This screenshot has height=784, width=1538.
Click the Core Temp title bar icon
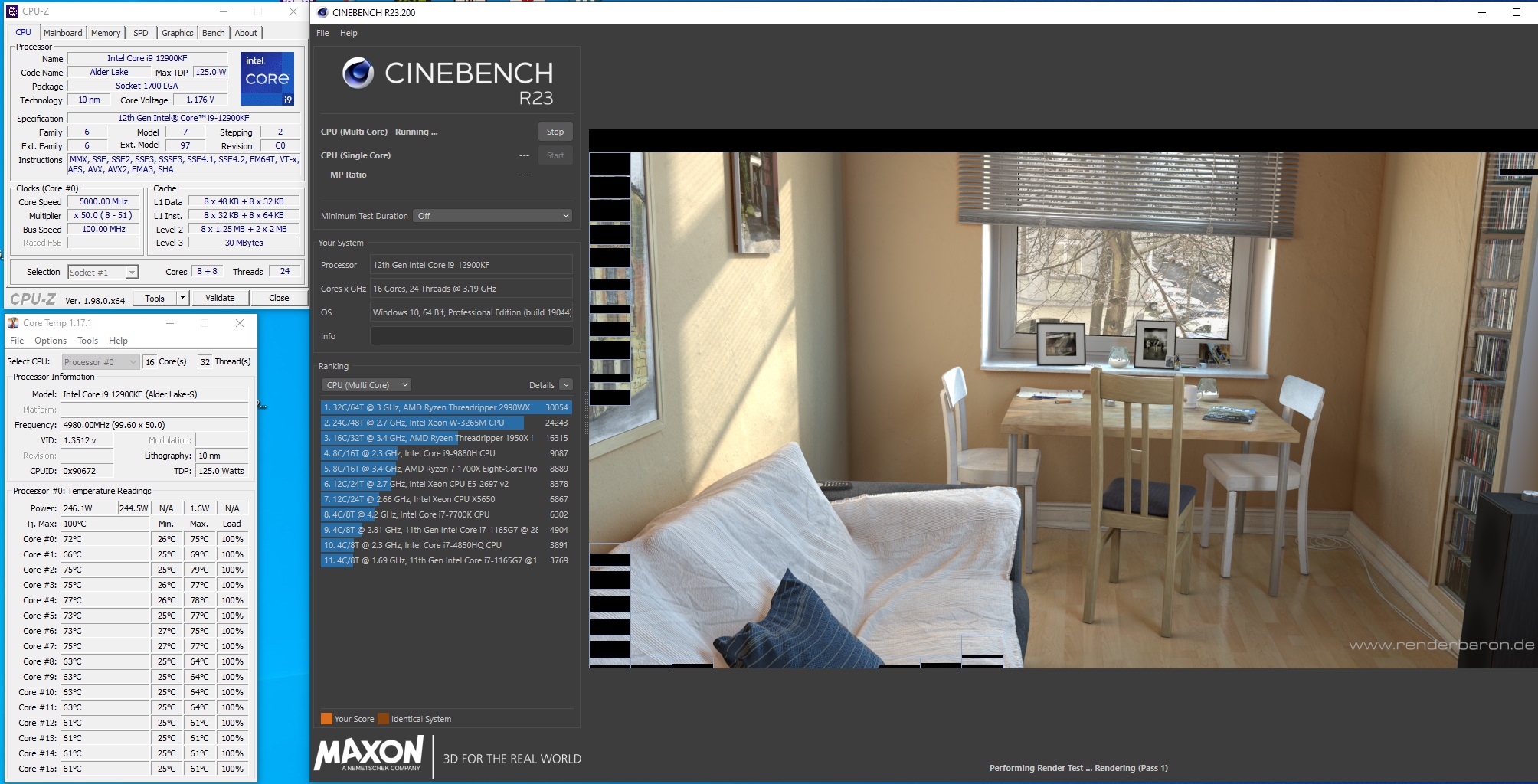[13, 323]
